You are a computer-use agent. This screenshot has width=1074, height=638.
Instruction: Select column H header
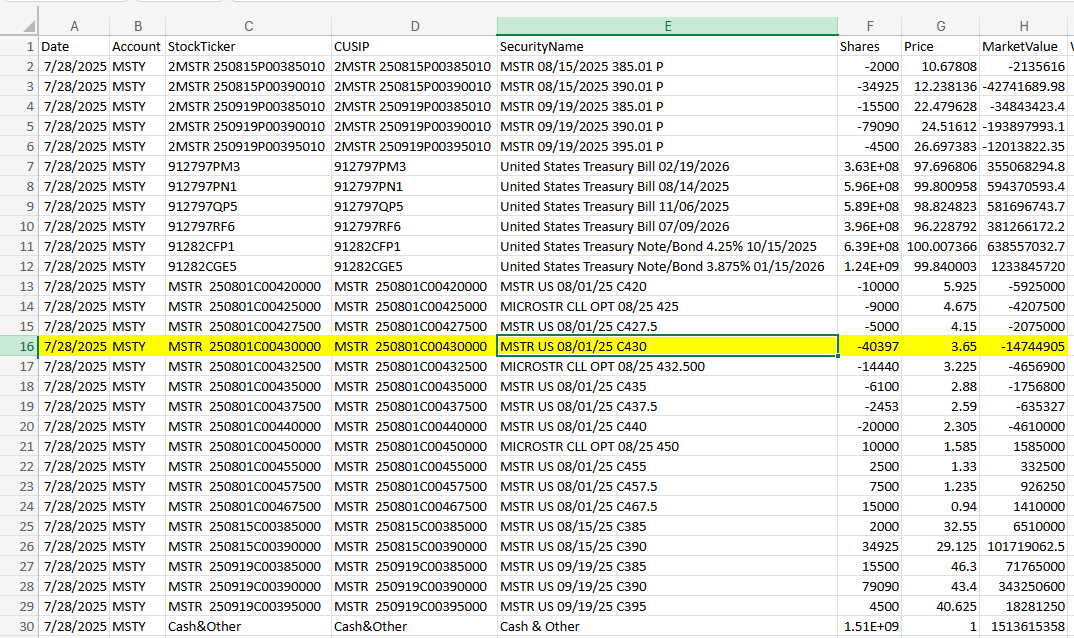coord(1023,26)
